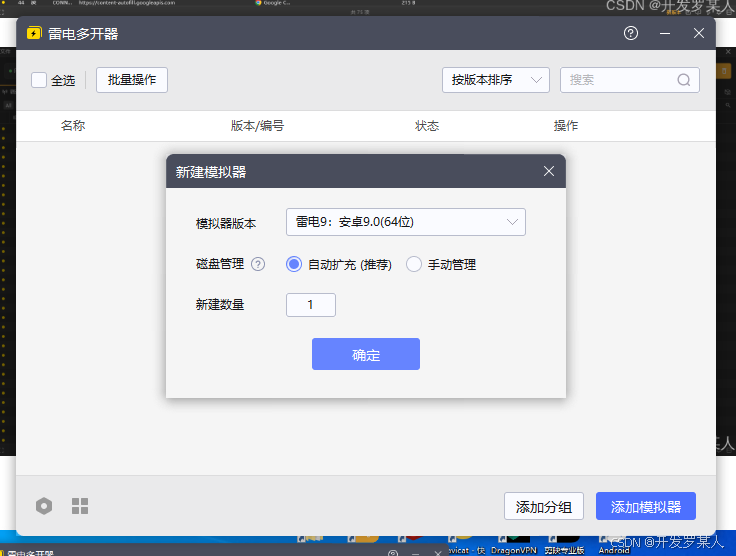Click the LDMultiPlayer lightning logo icon

[x=34, y=33]
